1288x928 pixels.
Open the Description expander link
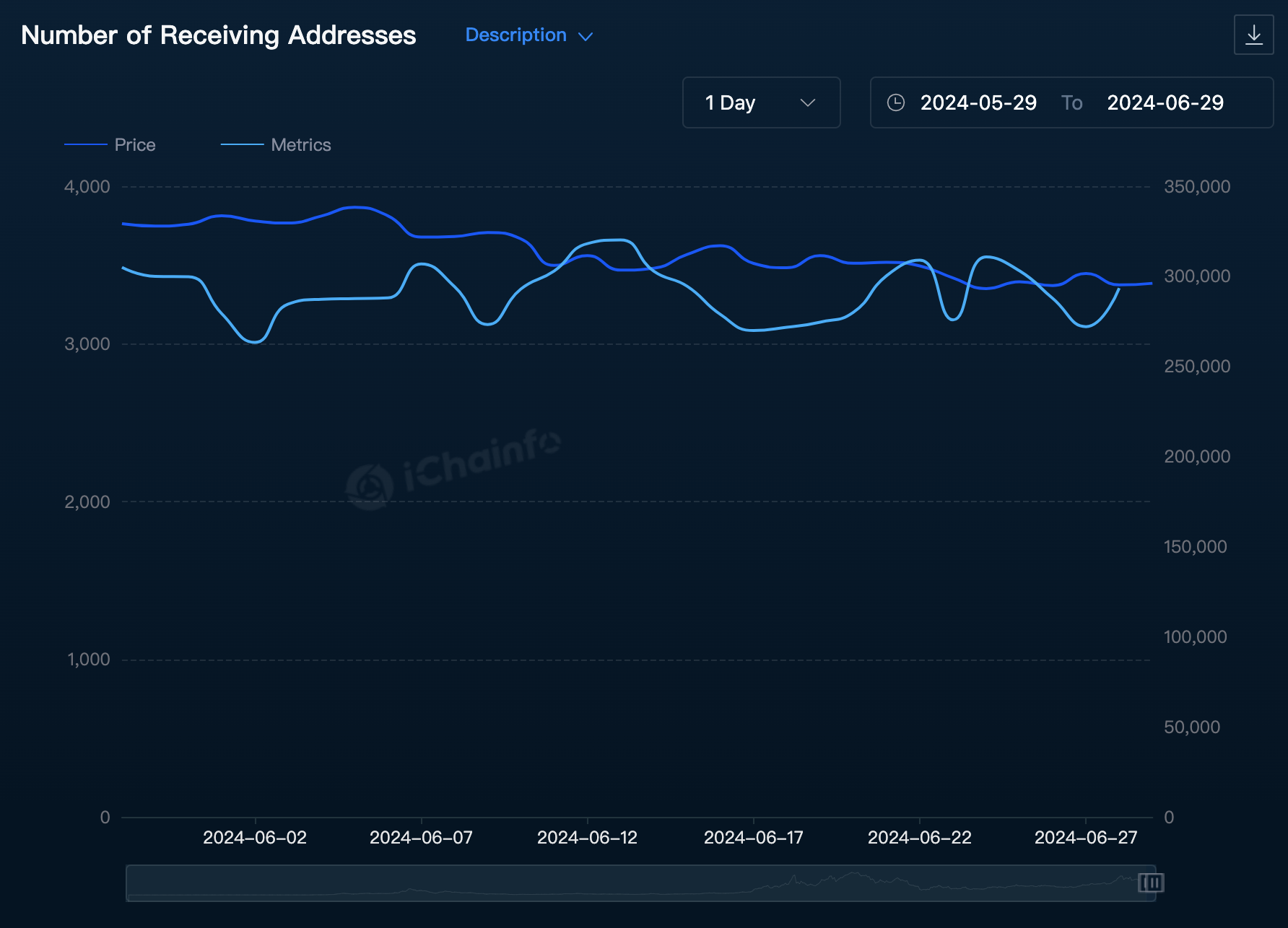pyautogui.click(x=529, y=35)
